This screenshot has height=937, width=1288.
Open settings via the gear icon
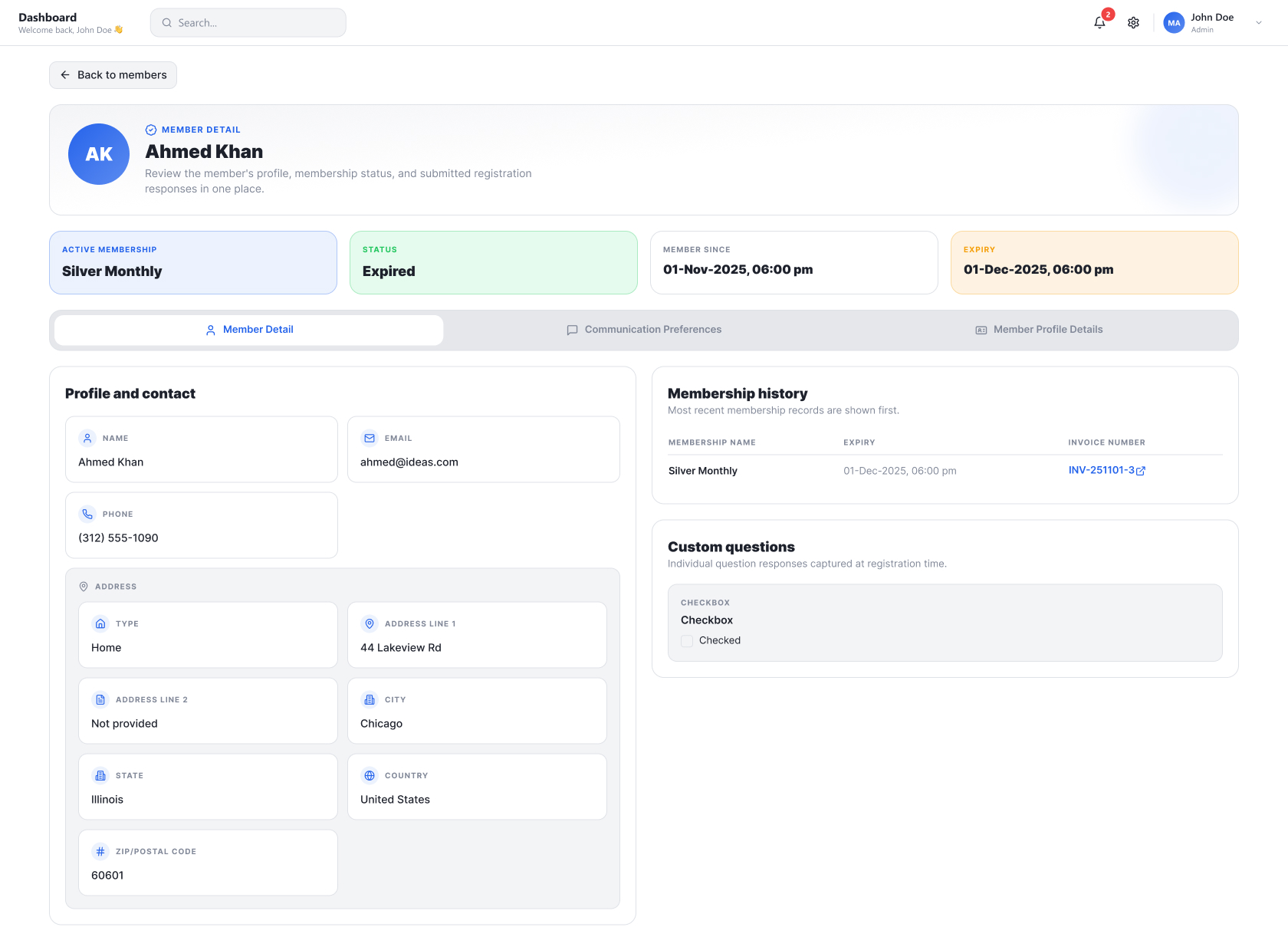click(1133, 23)
